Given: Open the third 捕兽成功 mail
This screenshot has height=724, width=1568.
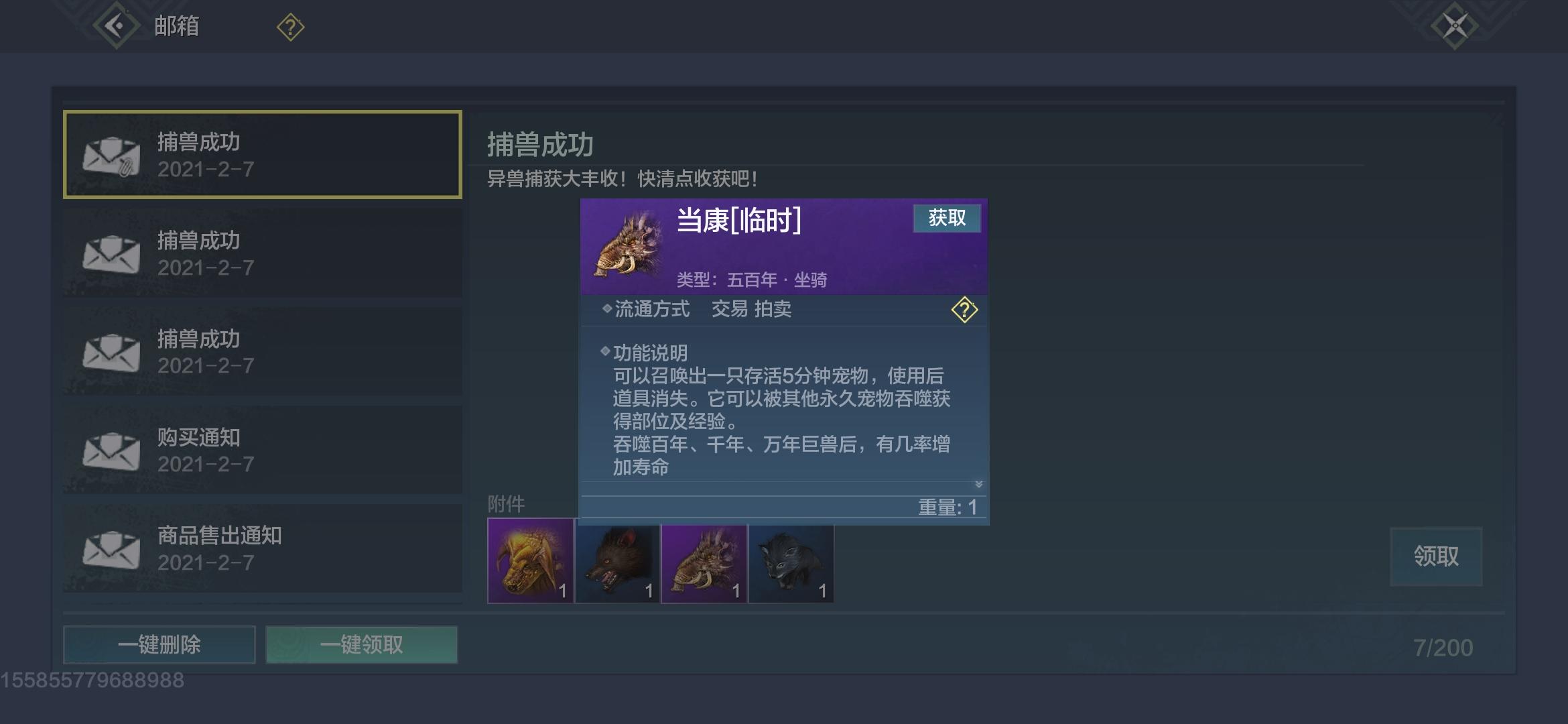Looking at the screenshot, I should coord(263,351).
